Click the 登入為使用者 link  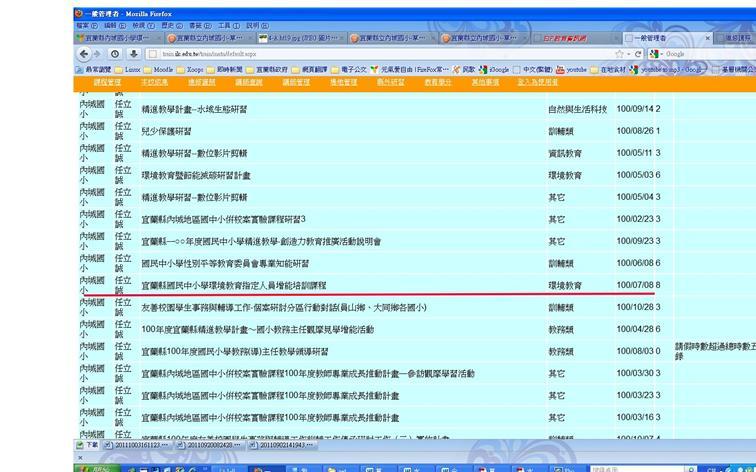coord(537,82)
